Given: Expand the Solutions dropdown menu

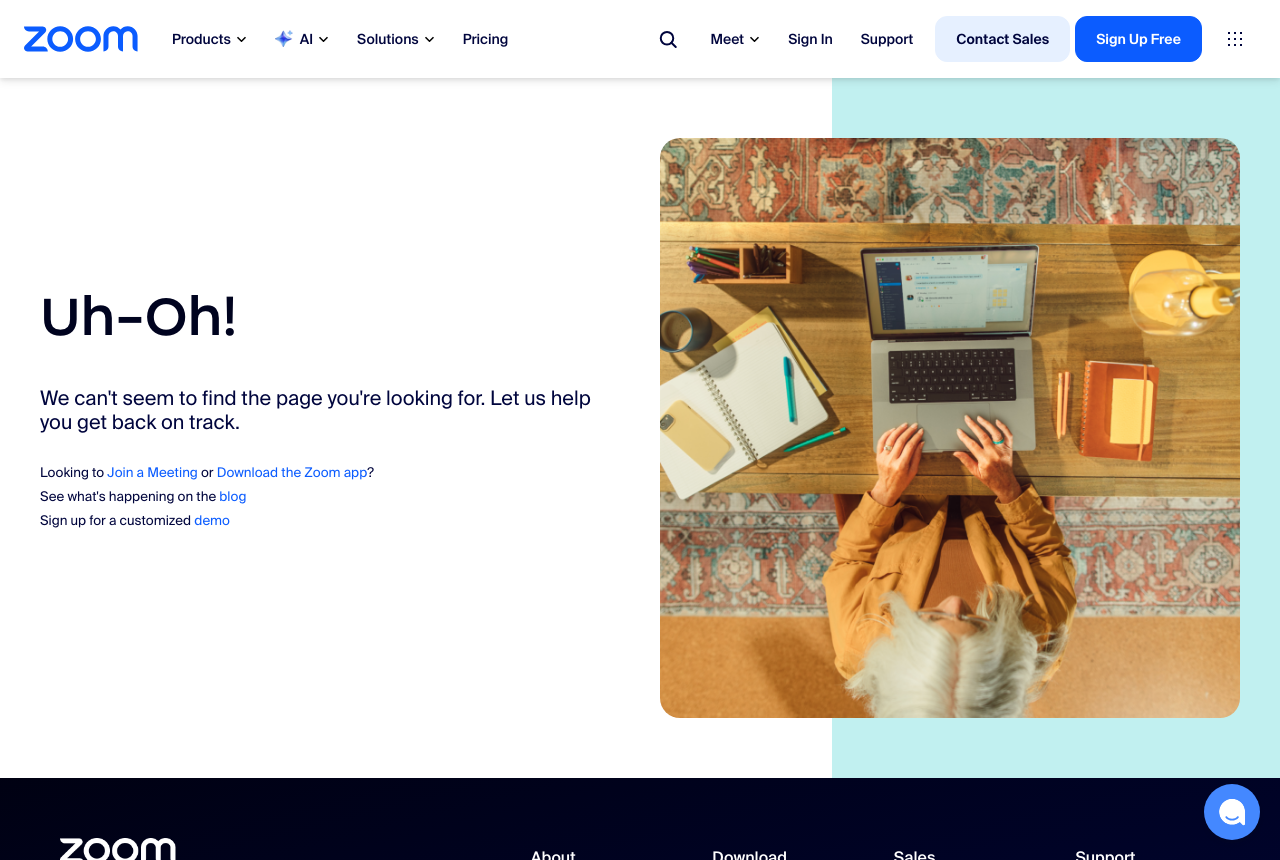Looking at the screenshot, I should click(396, 39).
